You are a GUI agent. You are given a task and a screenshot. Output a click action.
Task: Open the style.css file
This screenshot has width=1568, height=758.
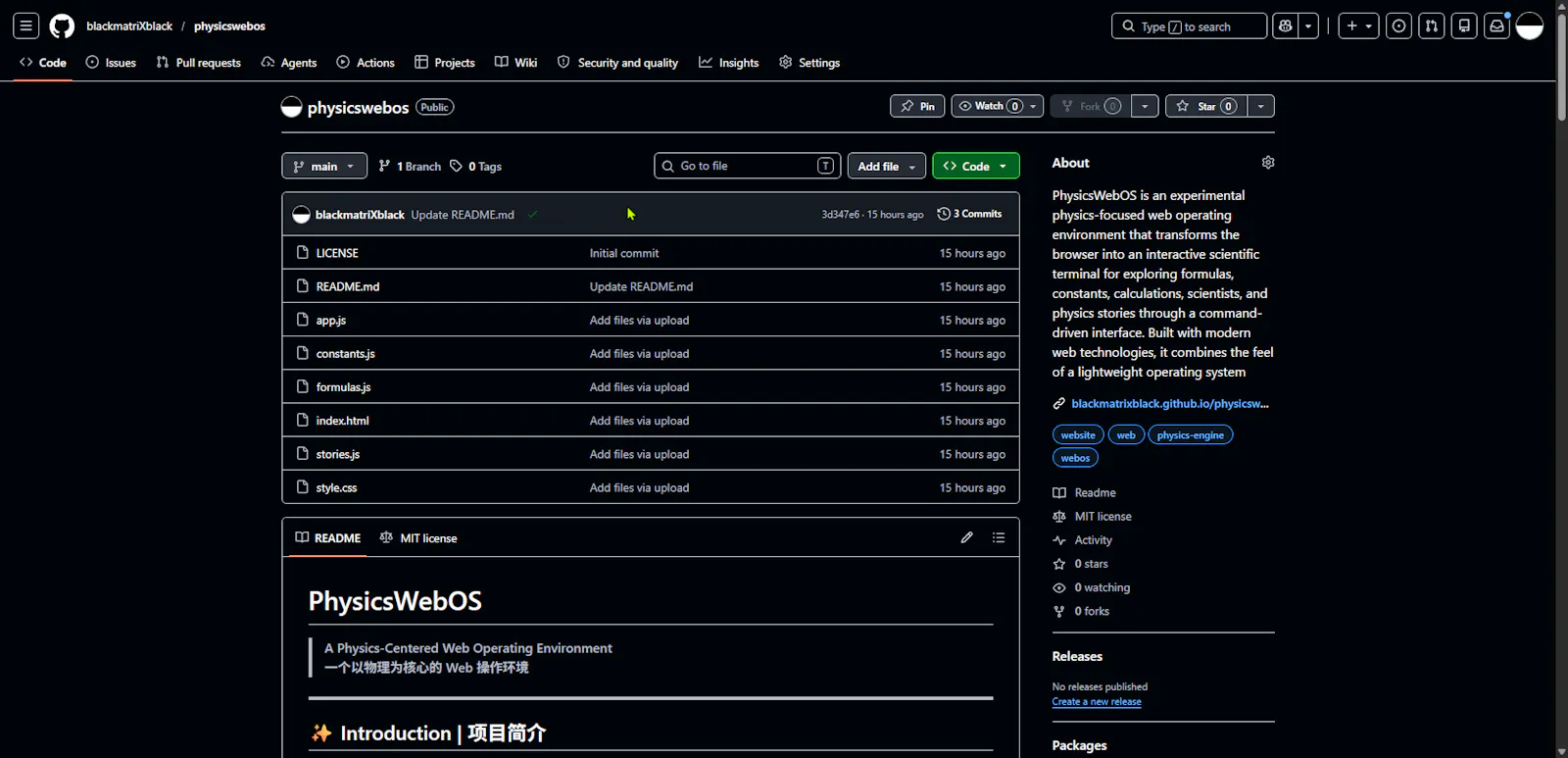point(336,487)
